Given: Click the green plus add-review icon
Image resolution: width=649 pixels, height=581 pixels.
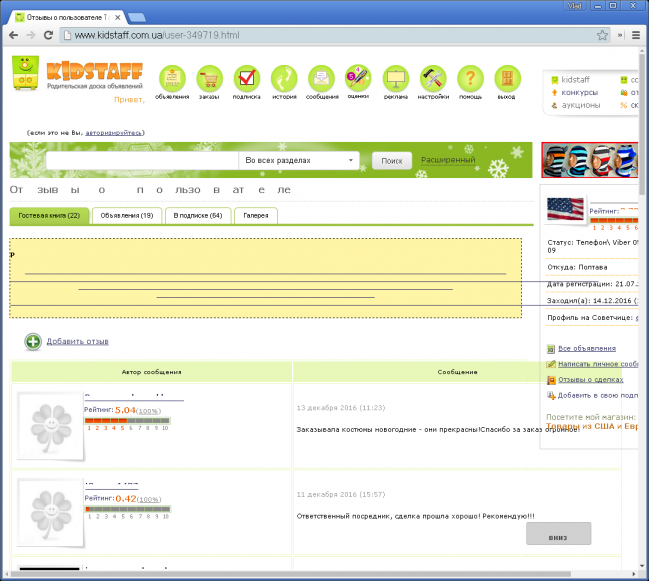Looking at the screenshot, I should coord(33,342).
